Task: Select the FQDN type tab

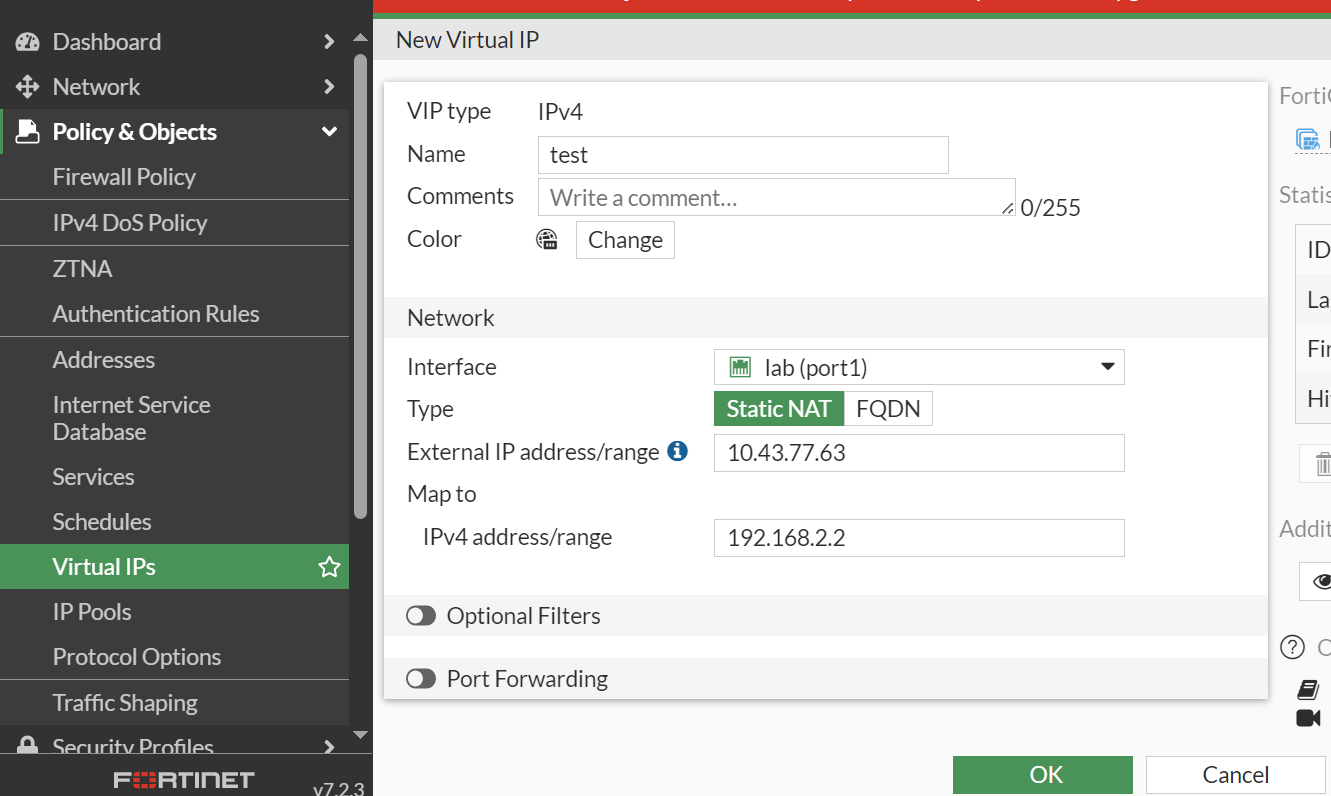Action: [x=888, y=408]
